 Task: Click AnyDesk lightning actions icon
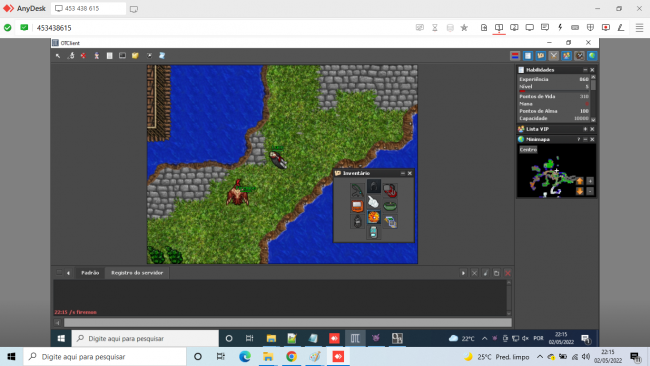pyautogui.click(x=560, y=27)
